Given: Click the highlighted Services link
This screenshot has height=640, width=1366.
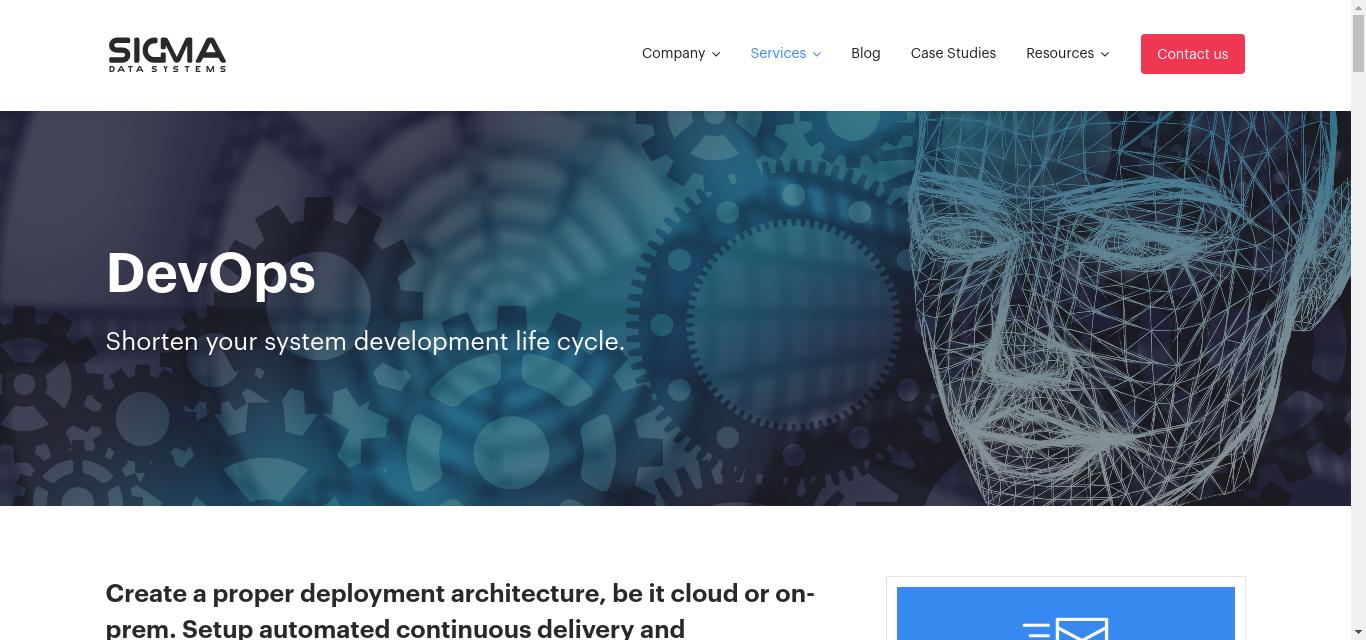Looking at the screenshot, I should [778, 53].
